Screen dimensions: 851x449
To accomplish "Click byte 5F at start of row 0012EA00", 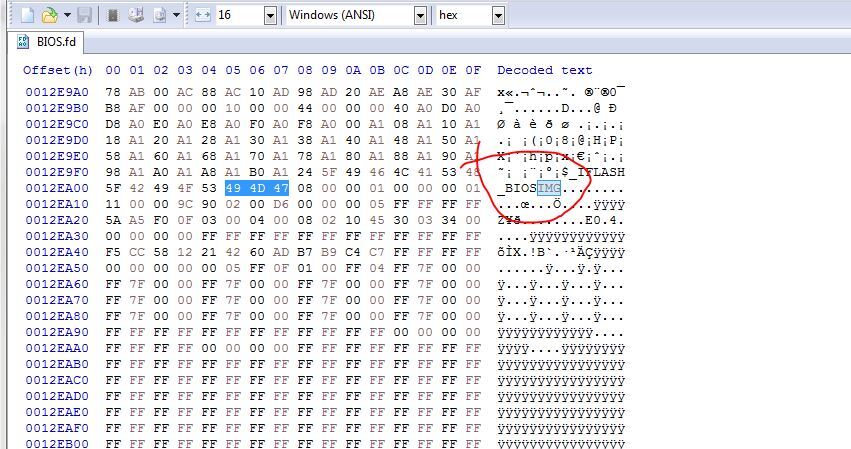I will coord(113,188).
